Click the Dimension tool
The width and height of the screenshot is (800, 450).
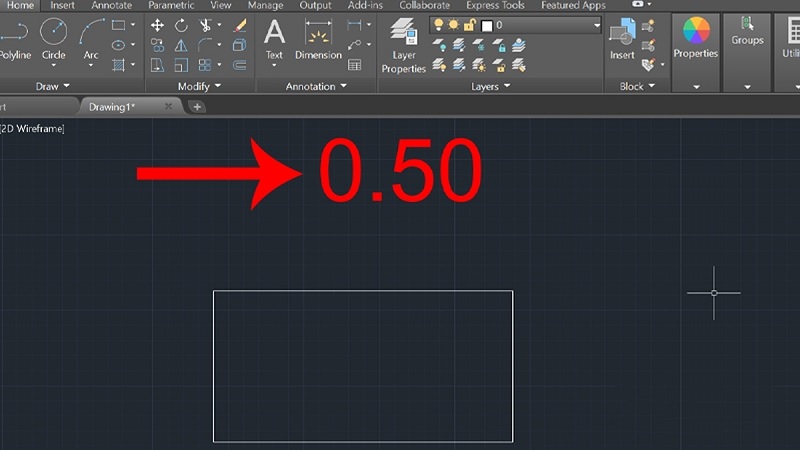tap(318, 40)
